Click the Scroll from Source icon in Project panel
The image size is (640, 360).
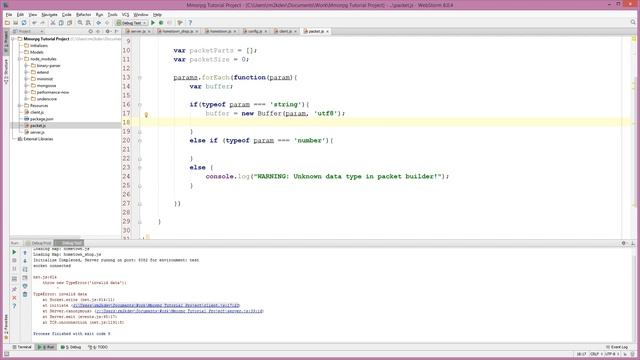pos(91,31)
